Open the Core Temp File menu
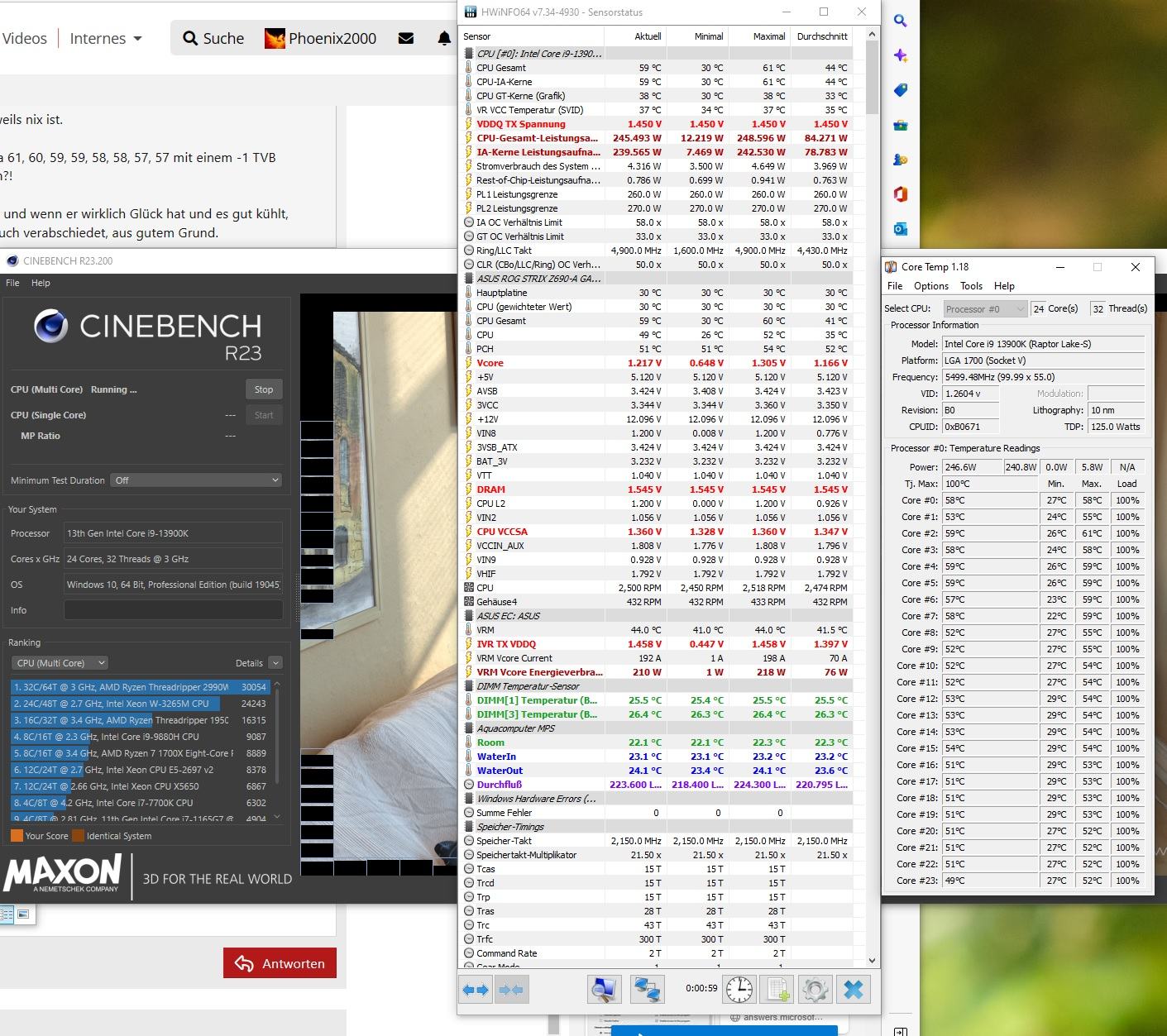This screenshot has height=1036, width=1167. [x=895, y=286]
